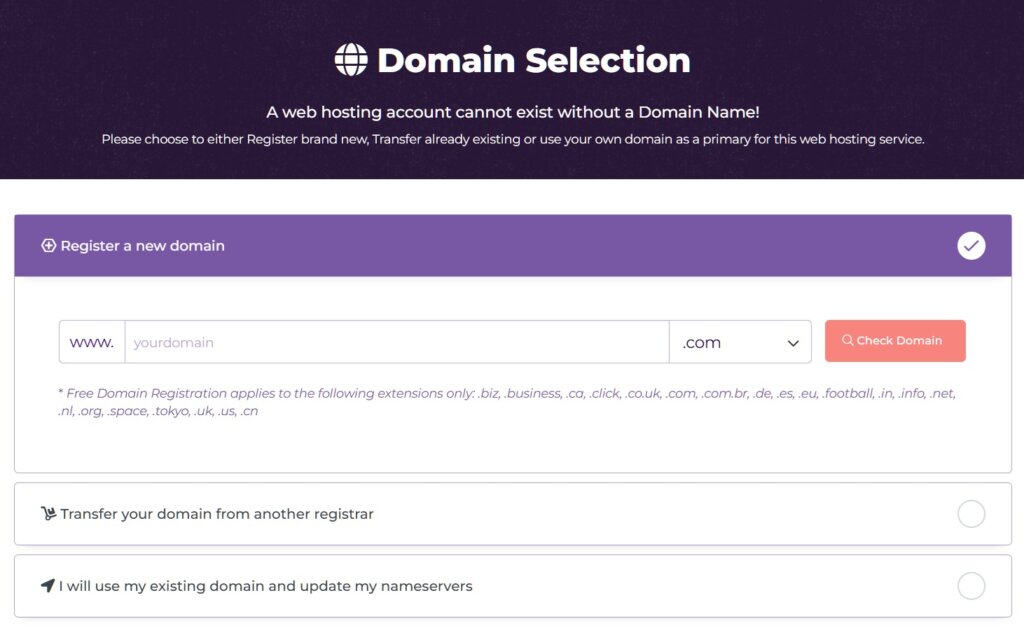Choose the radio for using my existing domain
This screenshot has height=628, width=1024.
click(971, 586)
